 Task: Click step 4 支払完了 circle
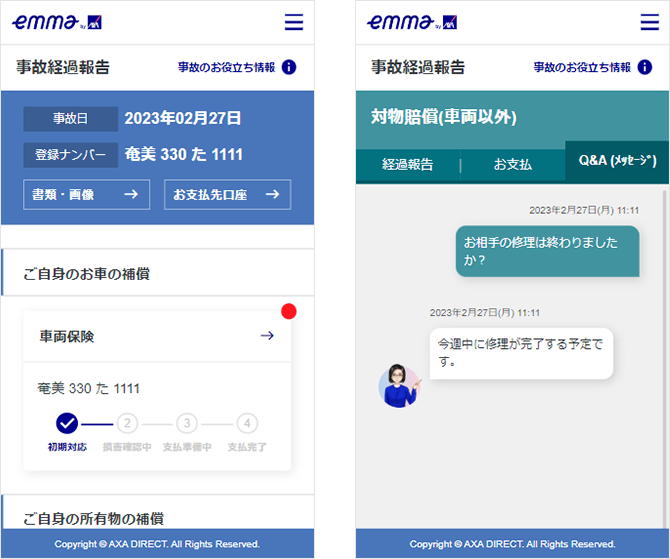247,423
